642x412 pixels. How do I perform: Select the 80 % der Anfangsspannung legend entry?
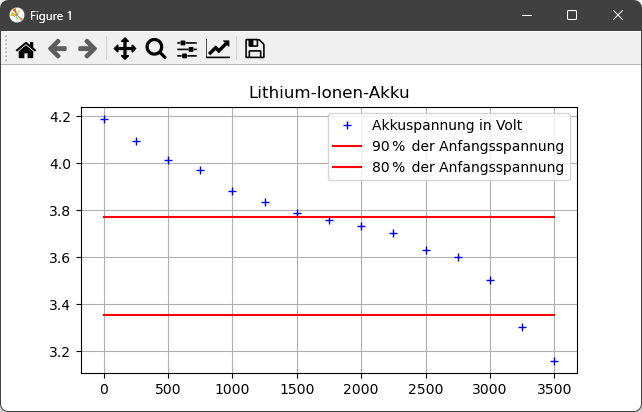click(x=467, y=167)
